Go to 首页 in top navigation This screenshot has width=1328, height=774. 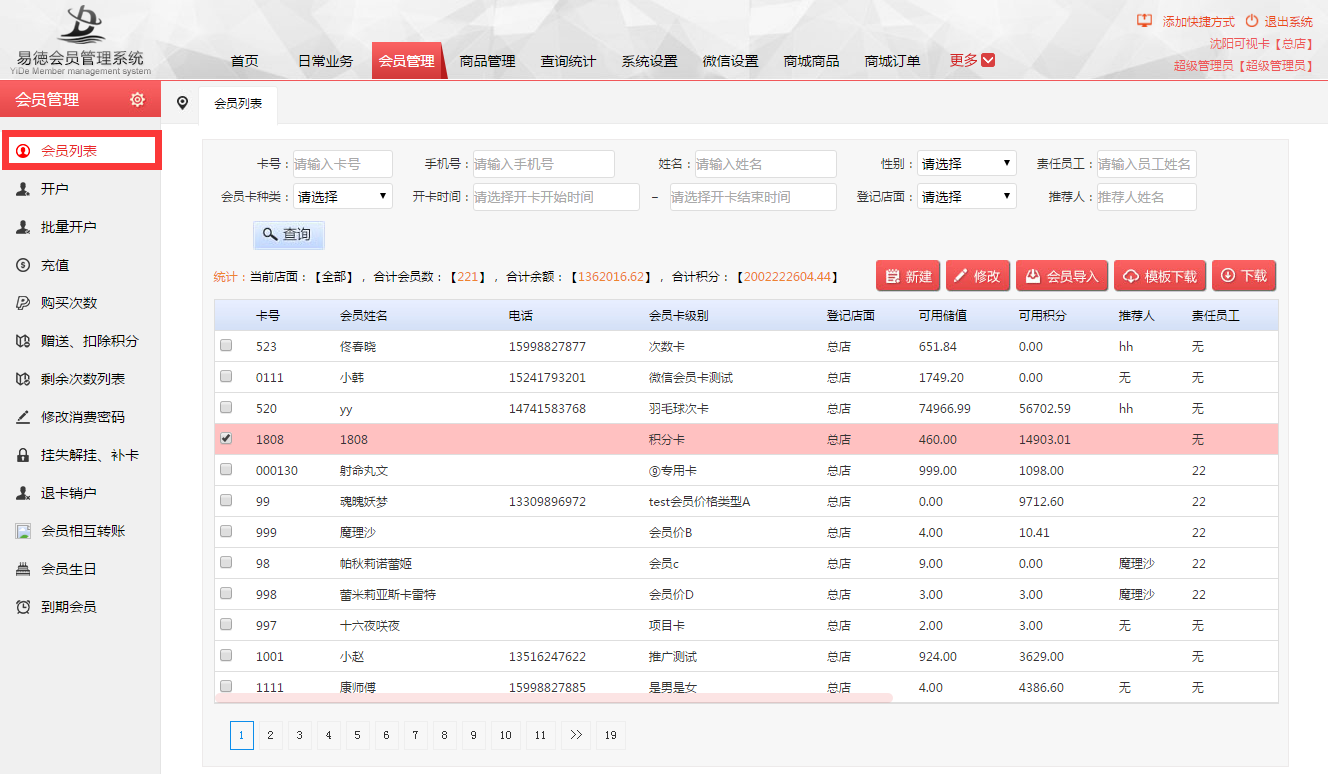(244, 61)
